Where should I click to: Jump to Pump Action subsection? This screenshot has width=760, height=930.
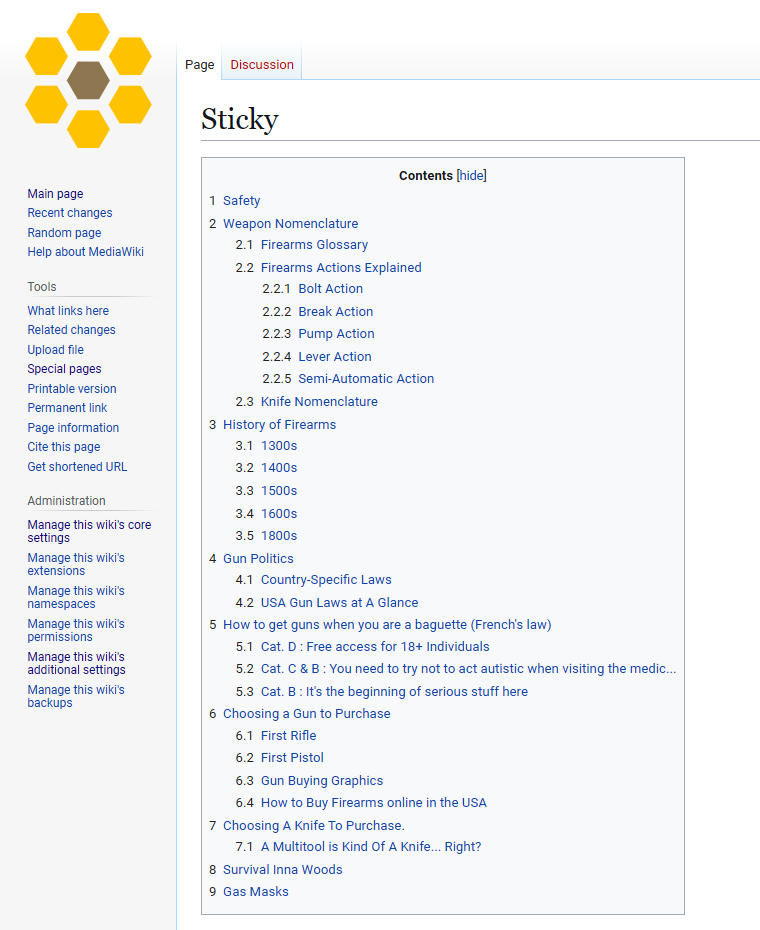(x=336, y=334)
